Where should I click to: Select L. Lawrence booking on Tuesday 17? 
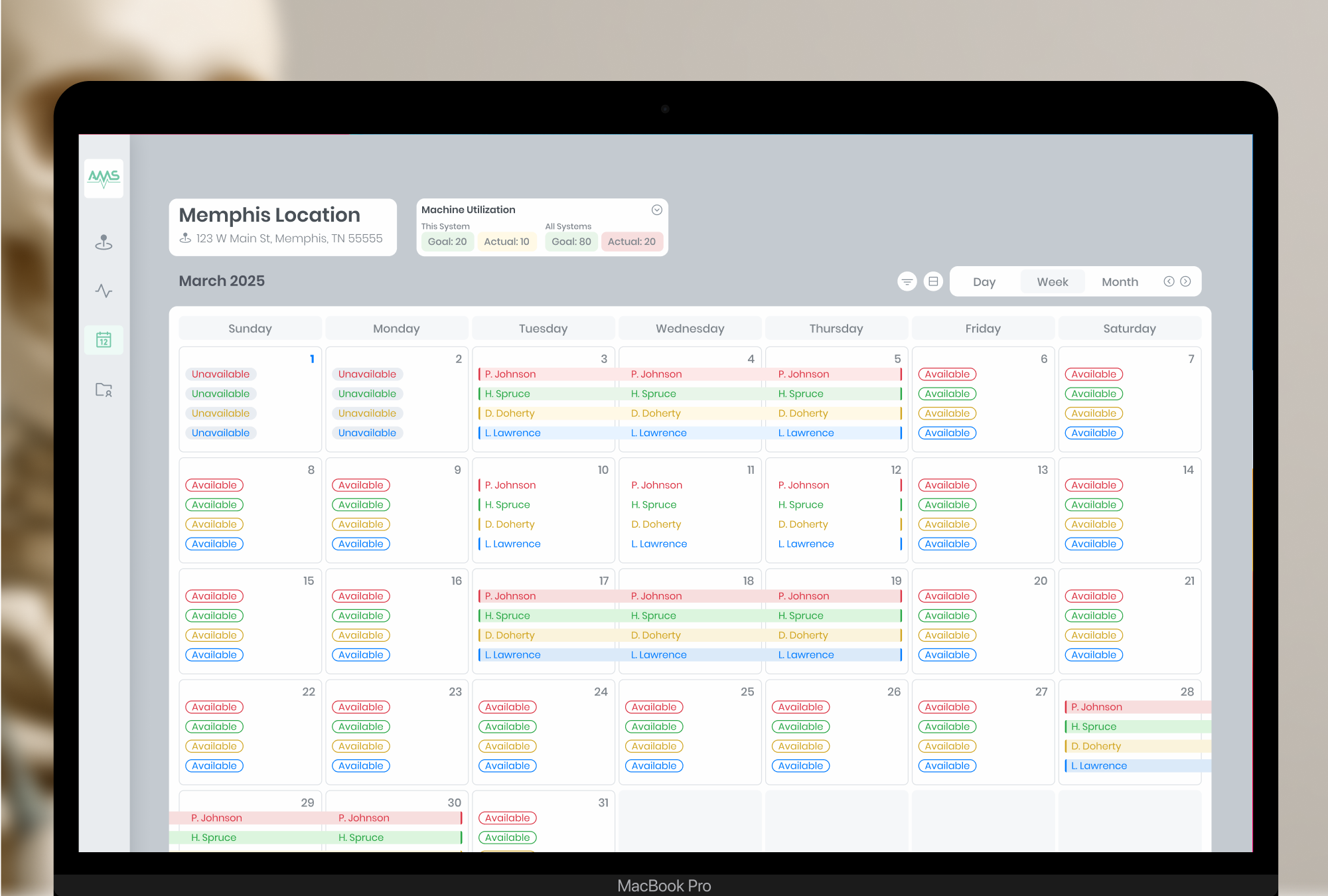point(512,654)
